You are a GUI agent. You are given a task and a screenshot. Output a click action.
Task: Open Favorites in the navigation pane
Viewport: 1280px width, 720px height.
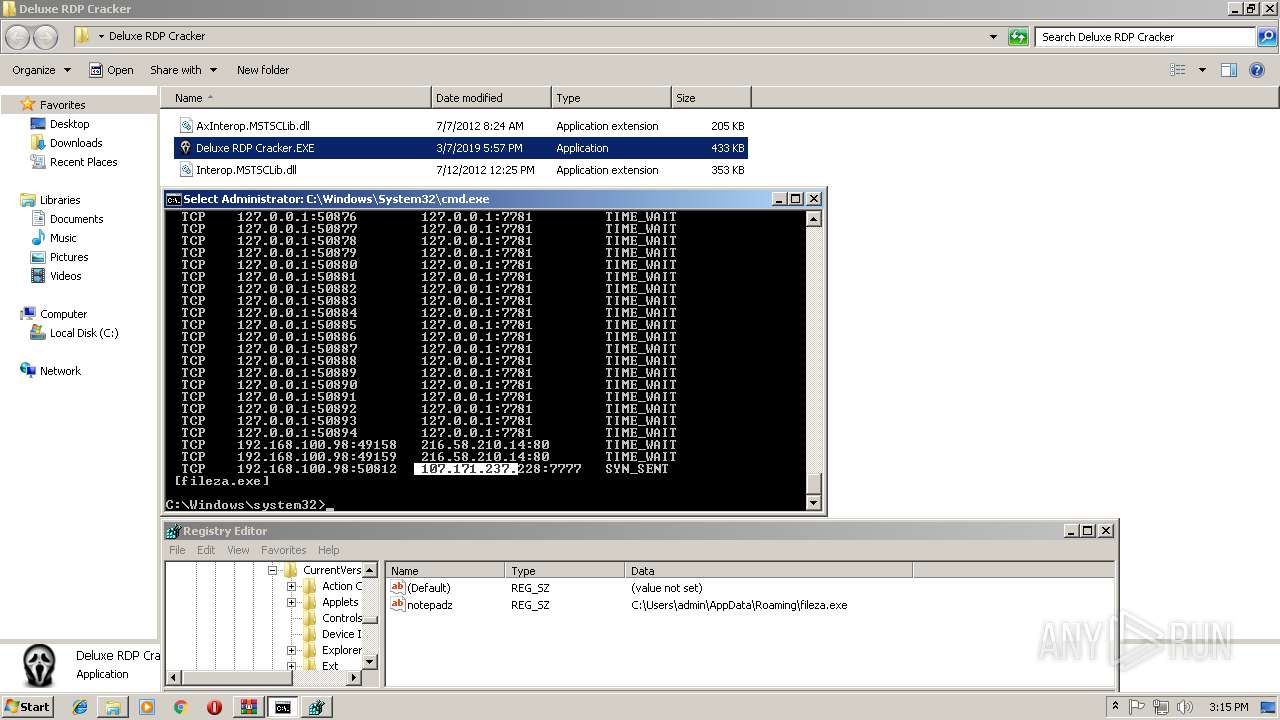tap(62, 105)
